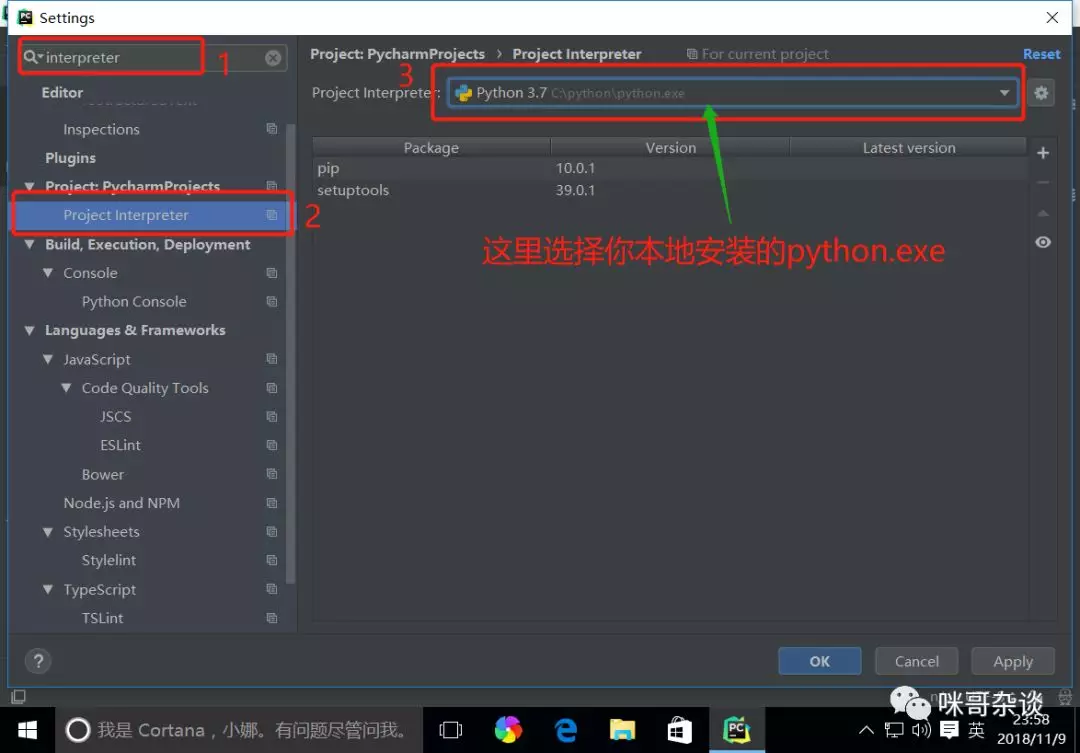The image size is (1080, 753).
Task: Collapse the Console tree node
Action: [48, 273]
